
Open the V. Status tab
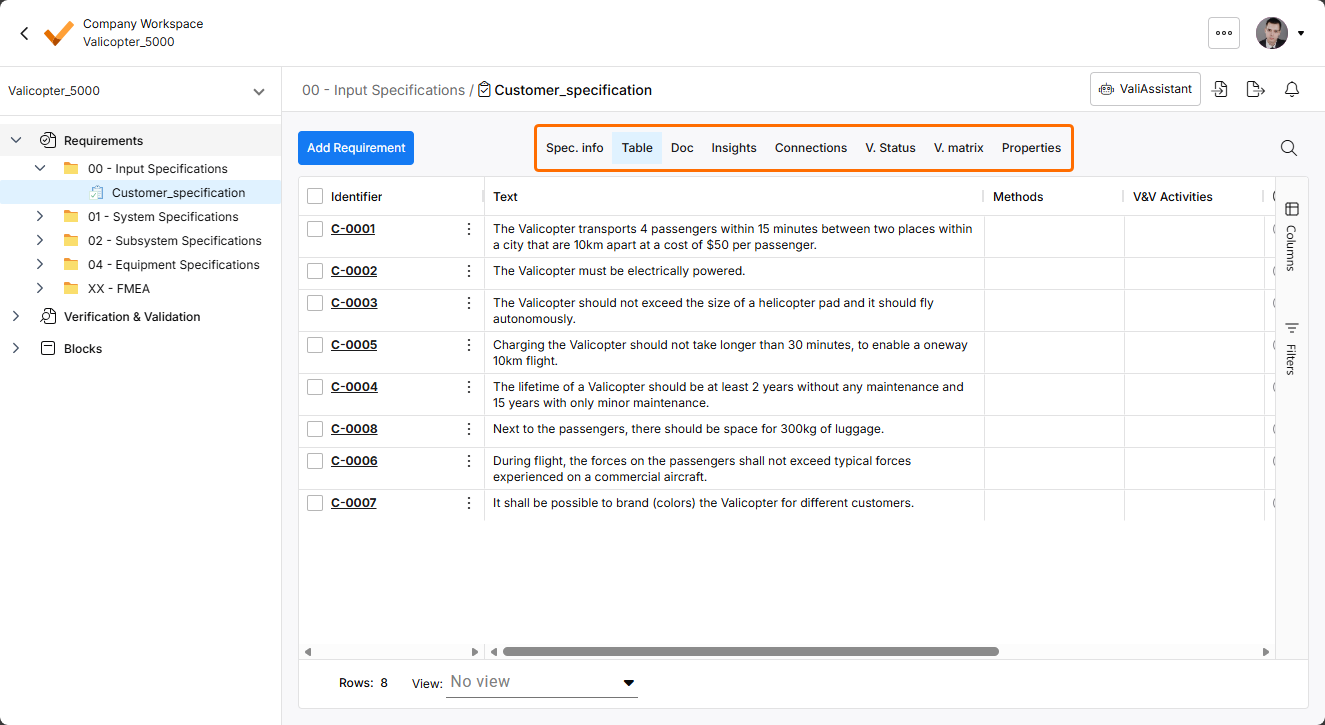[x=891, y=148]
